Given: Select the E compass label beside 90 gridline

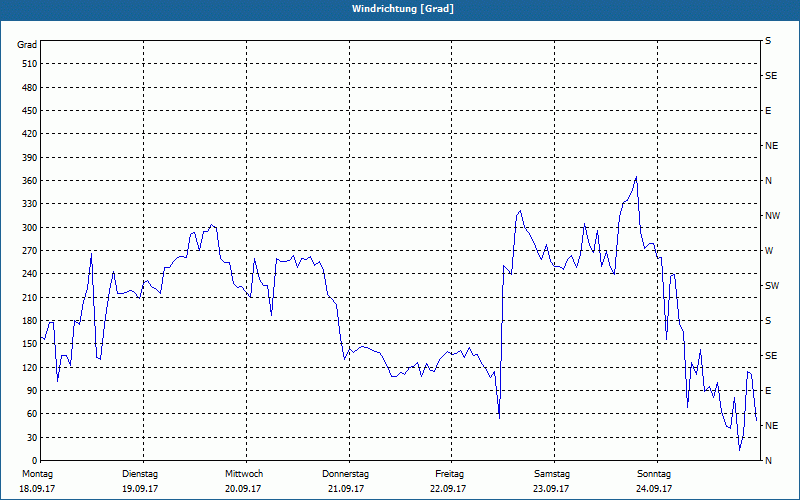Looking at the screenshot, I should click(768, 391).
